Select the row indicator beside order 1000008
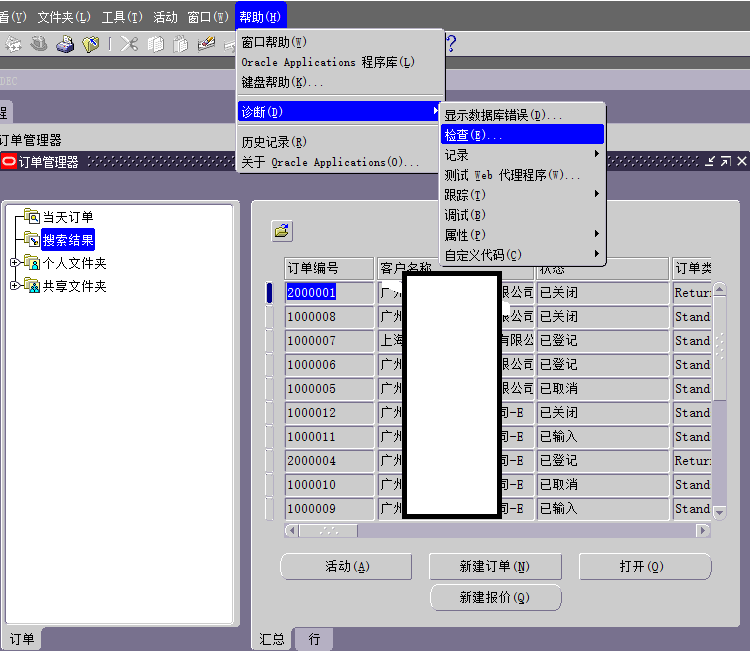The image size is (750, 651). click(x=268, y=316)
